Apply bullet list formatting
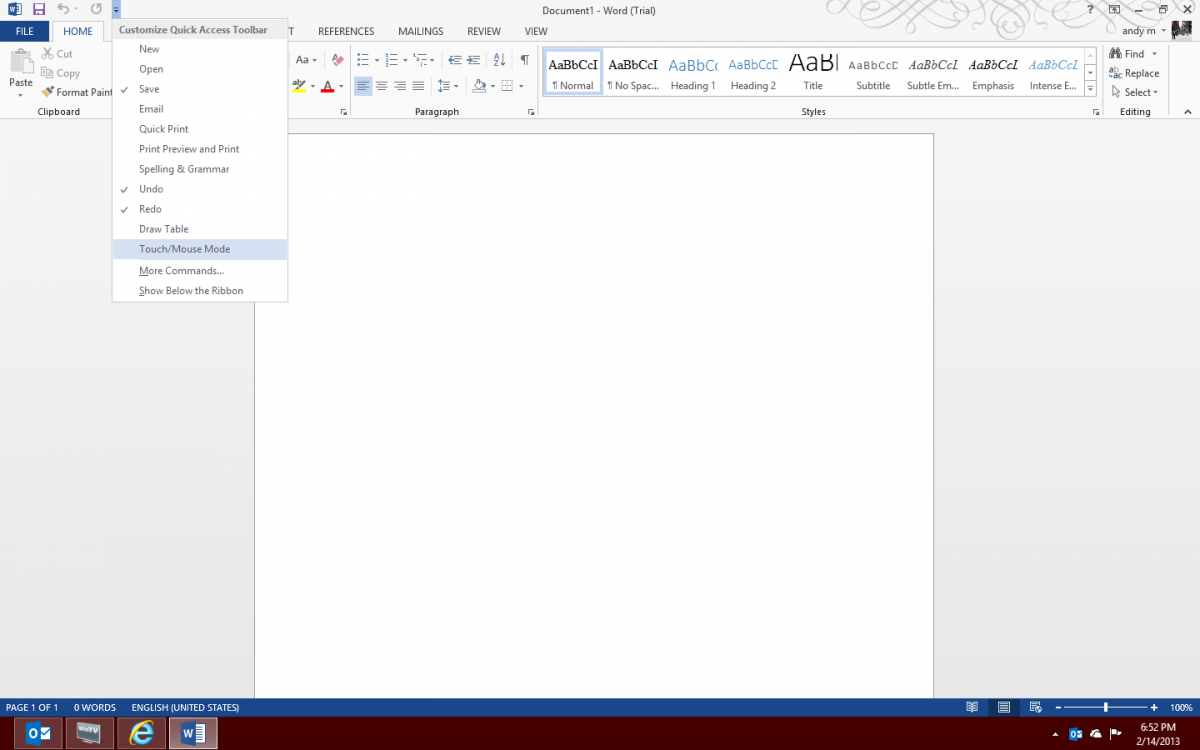 [x=363, y=60]
